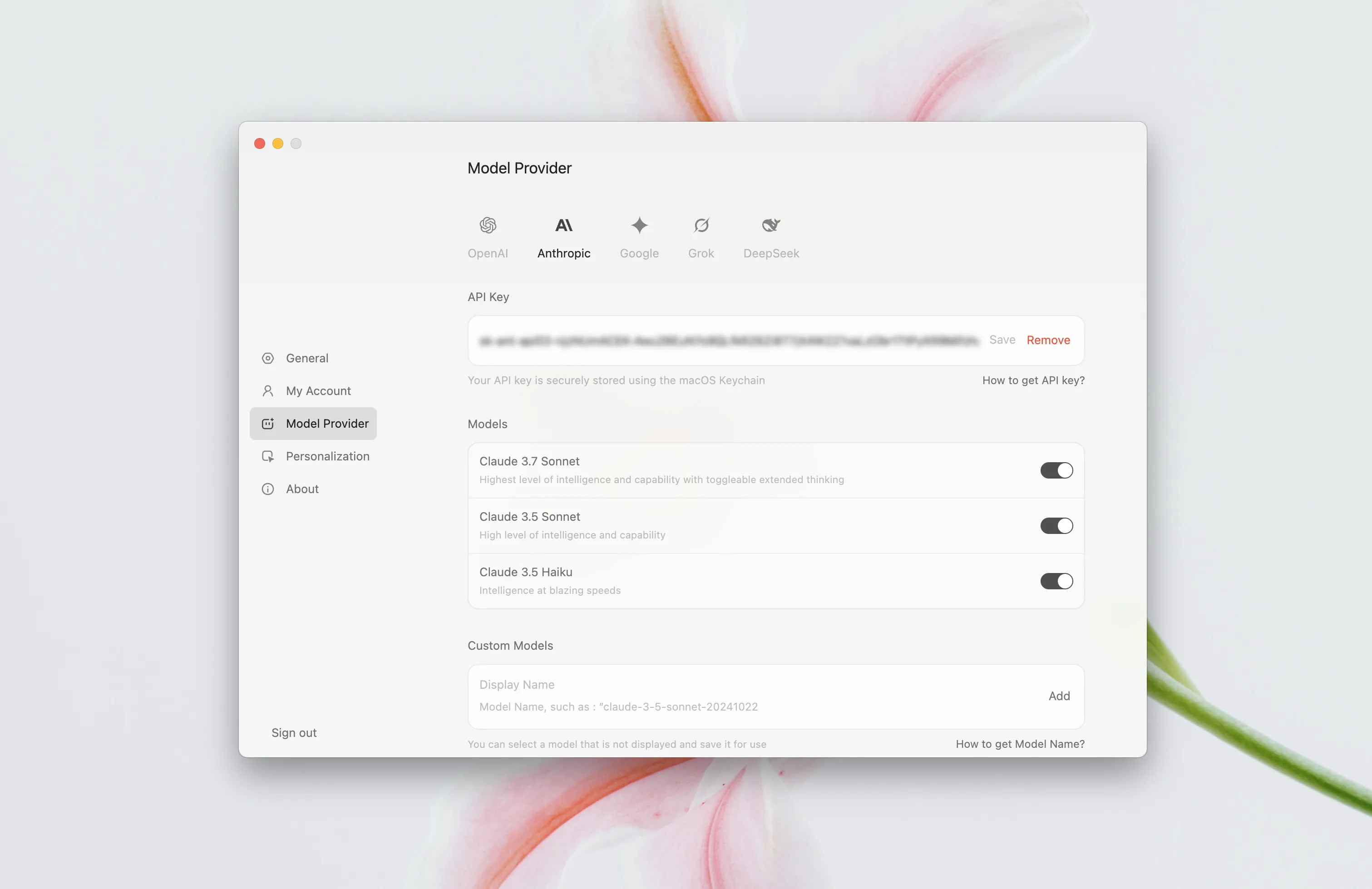Open the How to get Model Name link
This screenshot has width=1372, height=889.
[1020, 744]
